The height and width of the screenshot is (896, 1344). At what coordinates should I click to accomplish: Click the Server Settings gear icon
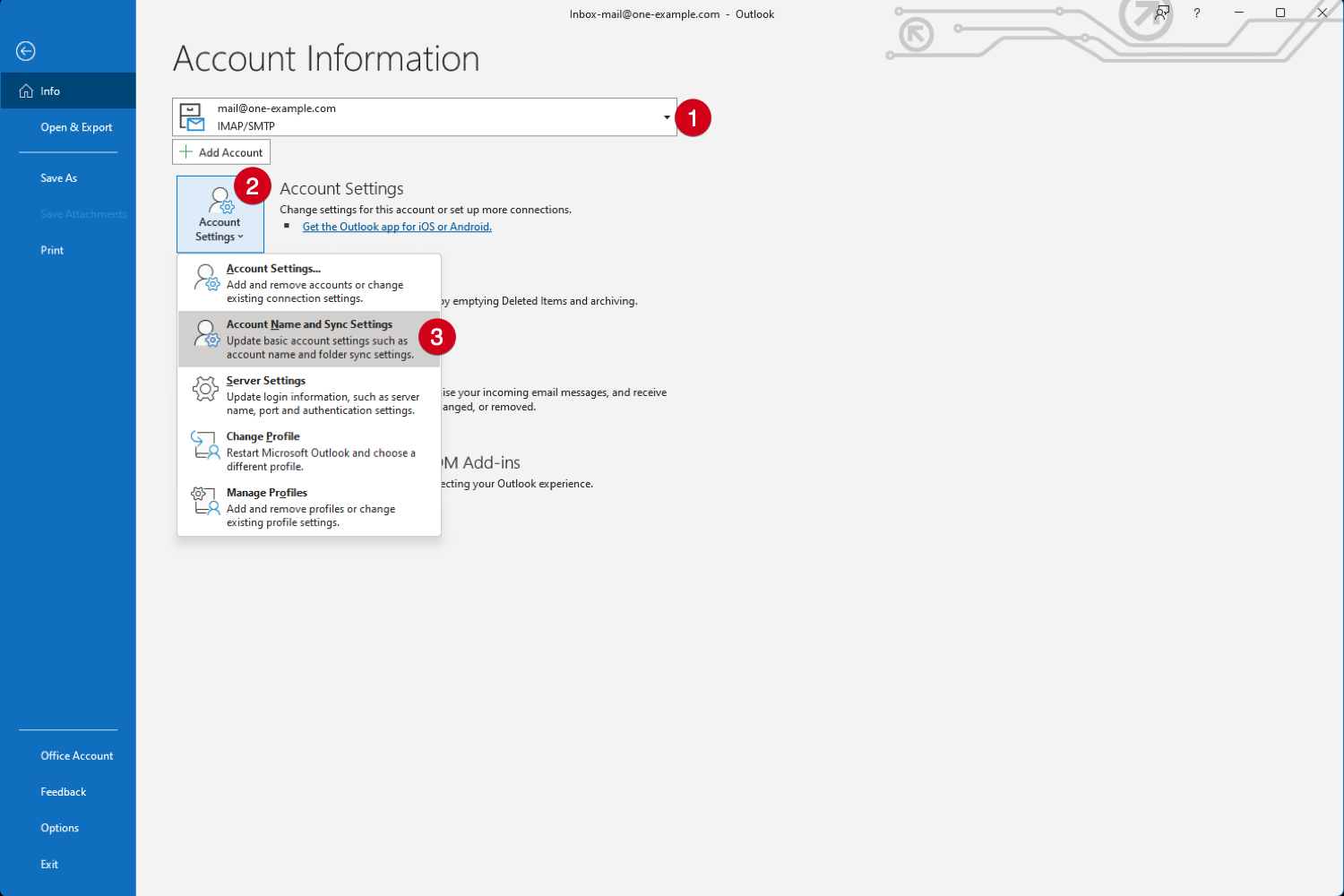pos(205,388)
